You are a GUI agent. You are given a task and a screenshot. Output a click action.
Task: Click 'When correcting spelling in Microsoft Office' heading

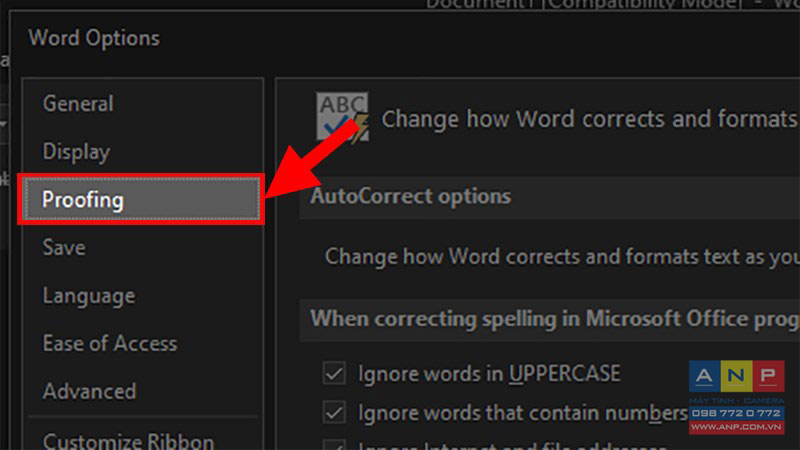click(555, 319)
